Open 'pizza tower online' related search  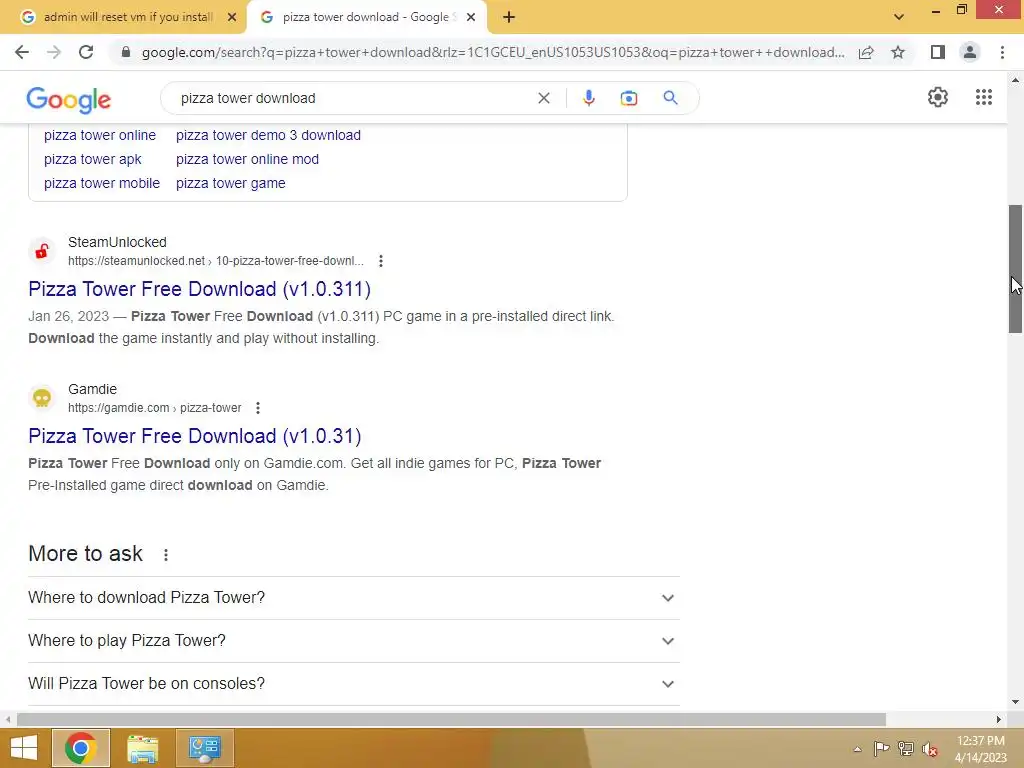coord(100,135)
